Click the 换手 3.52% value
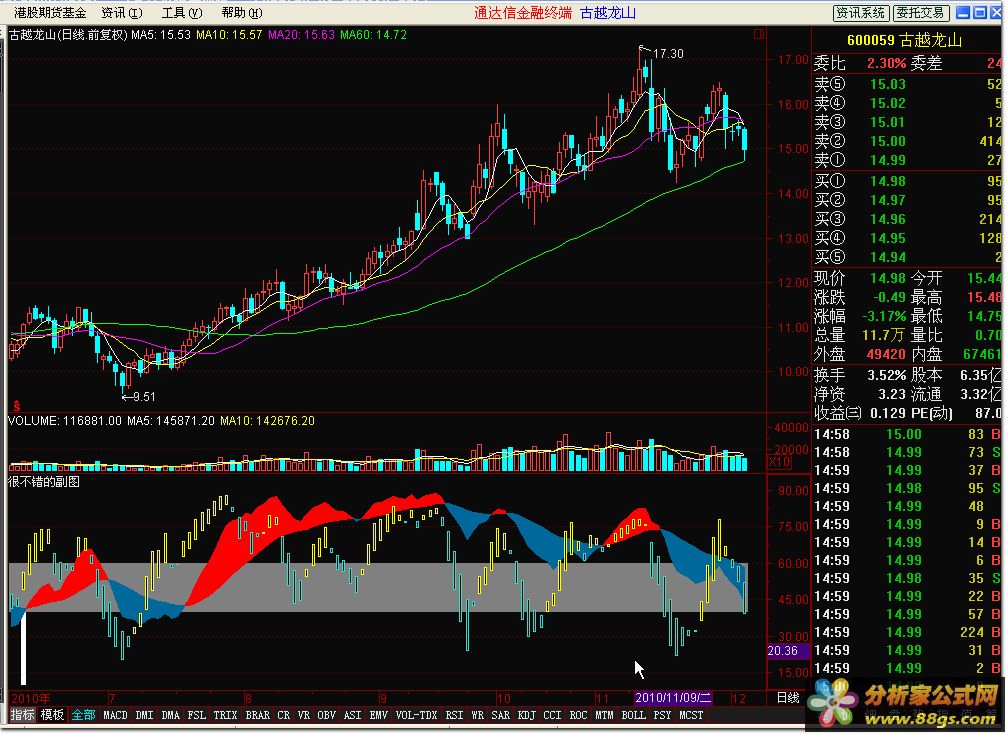Viewport: 1007px width, 734px height. click(887, 375)
